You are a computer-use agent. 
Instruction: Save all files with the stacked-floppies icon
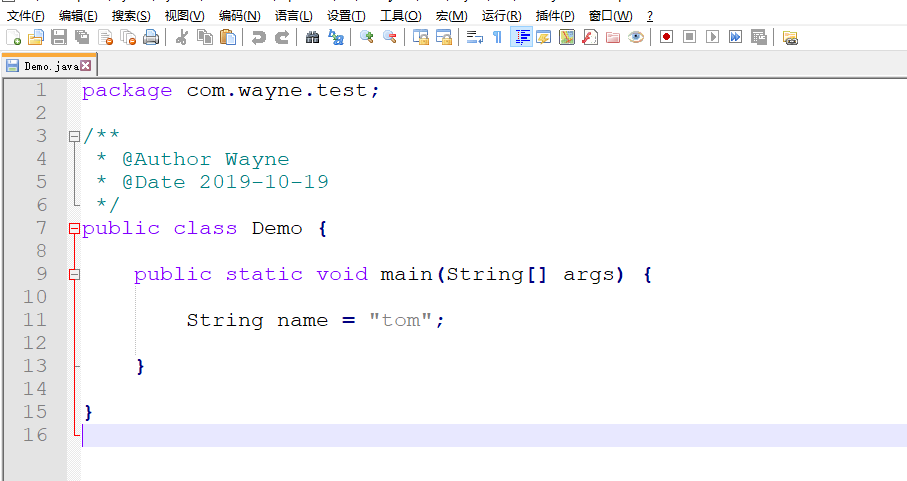[82, 38]
